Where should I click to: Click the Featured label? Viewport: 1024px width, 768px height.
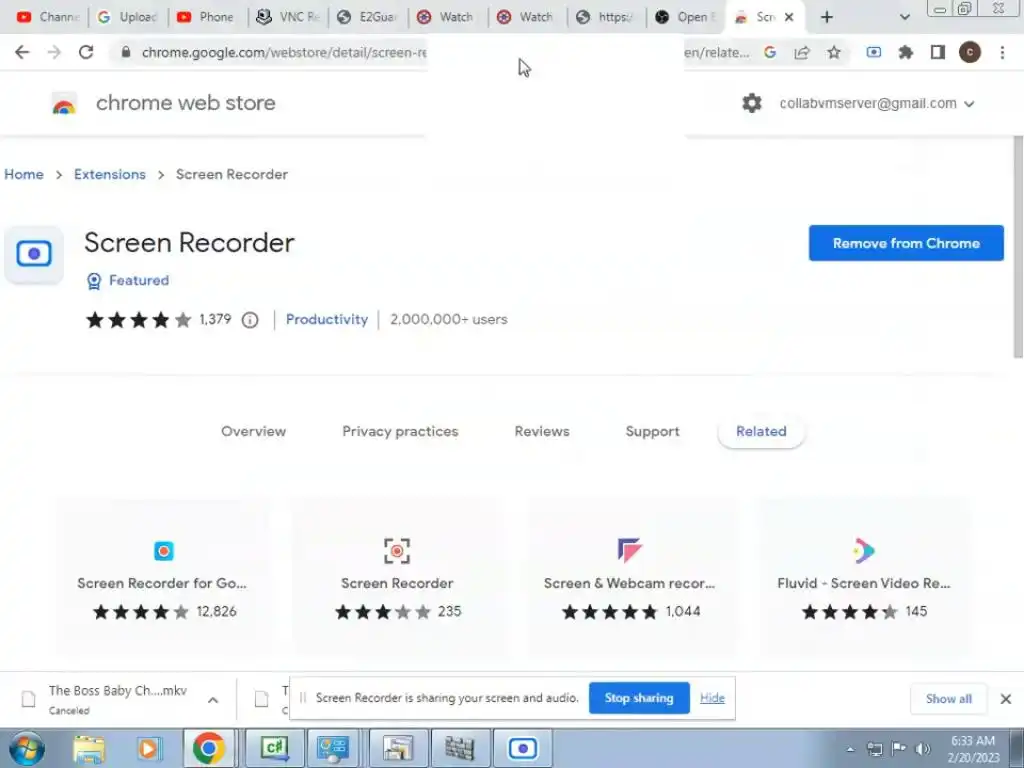(139, 280)
